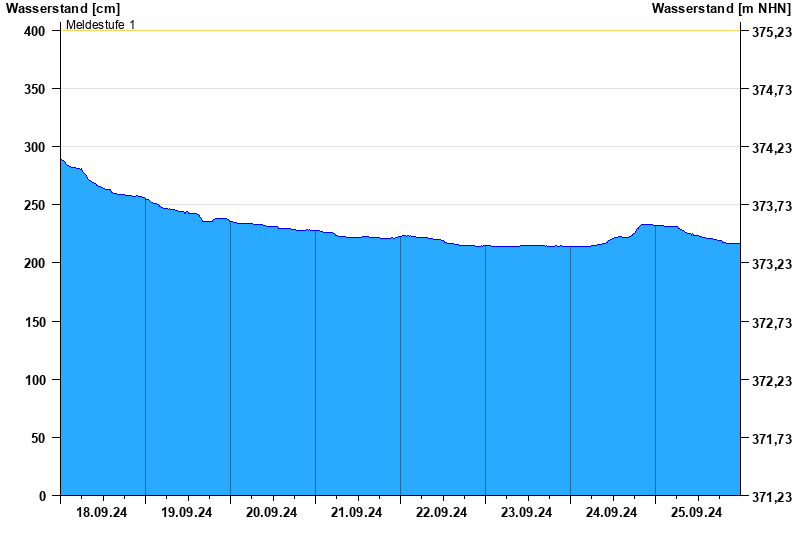Select the 24.09.24 date label
Viewport: 800px width, 550px height.
[x=612, y=513]
